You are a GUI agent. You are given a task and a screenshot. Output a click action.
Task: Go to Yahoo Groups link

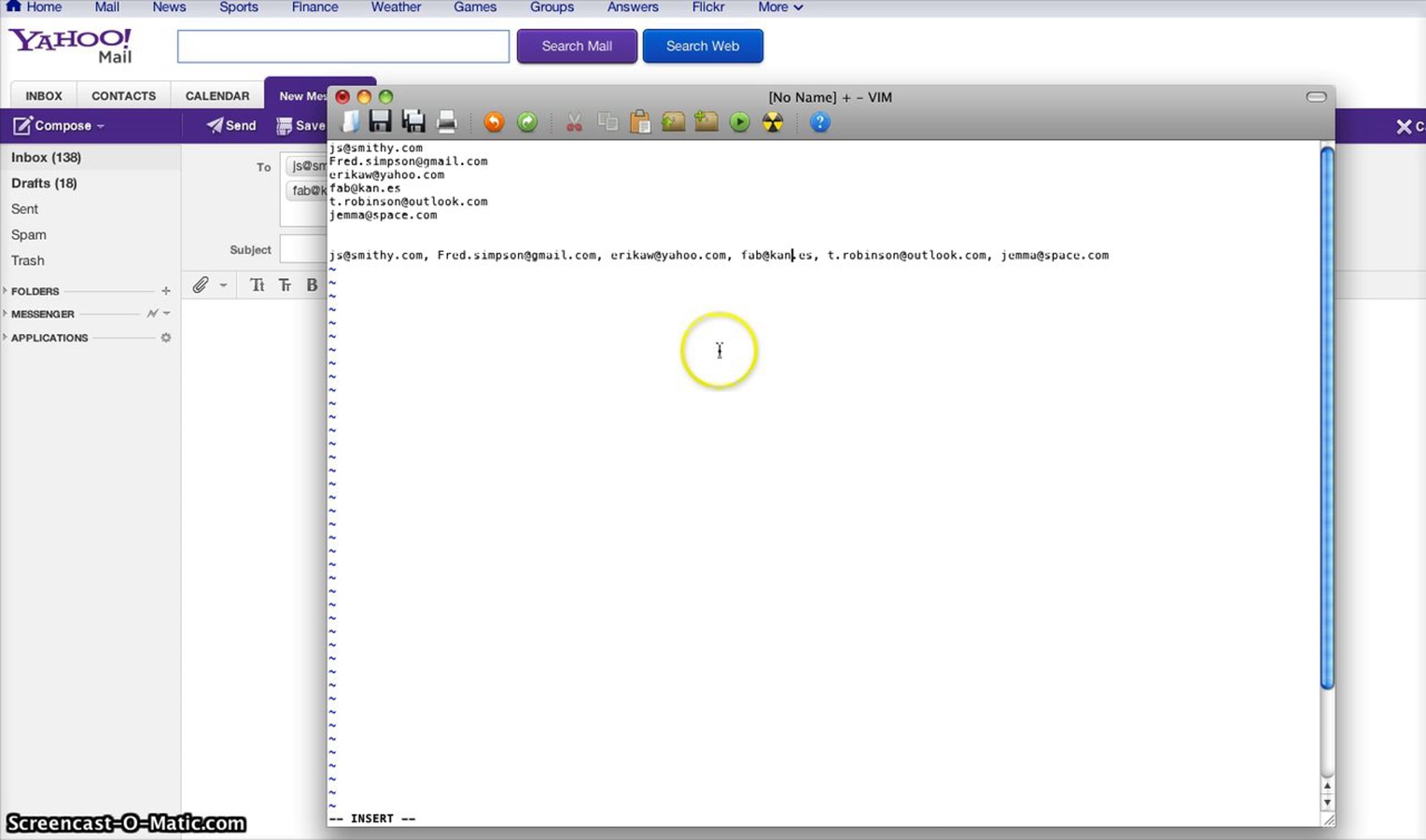552,7
